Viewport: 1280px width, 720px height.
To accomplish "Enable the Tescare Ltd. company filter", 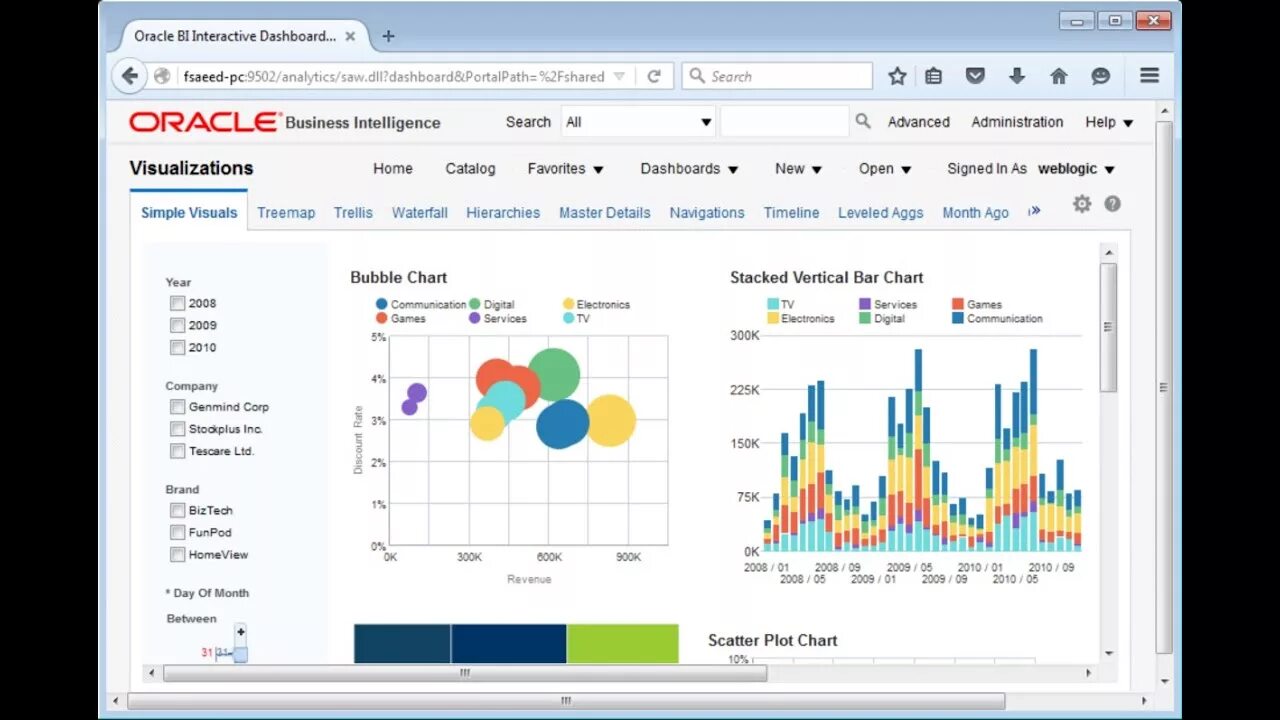I will coord(177,451).
